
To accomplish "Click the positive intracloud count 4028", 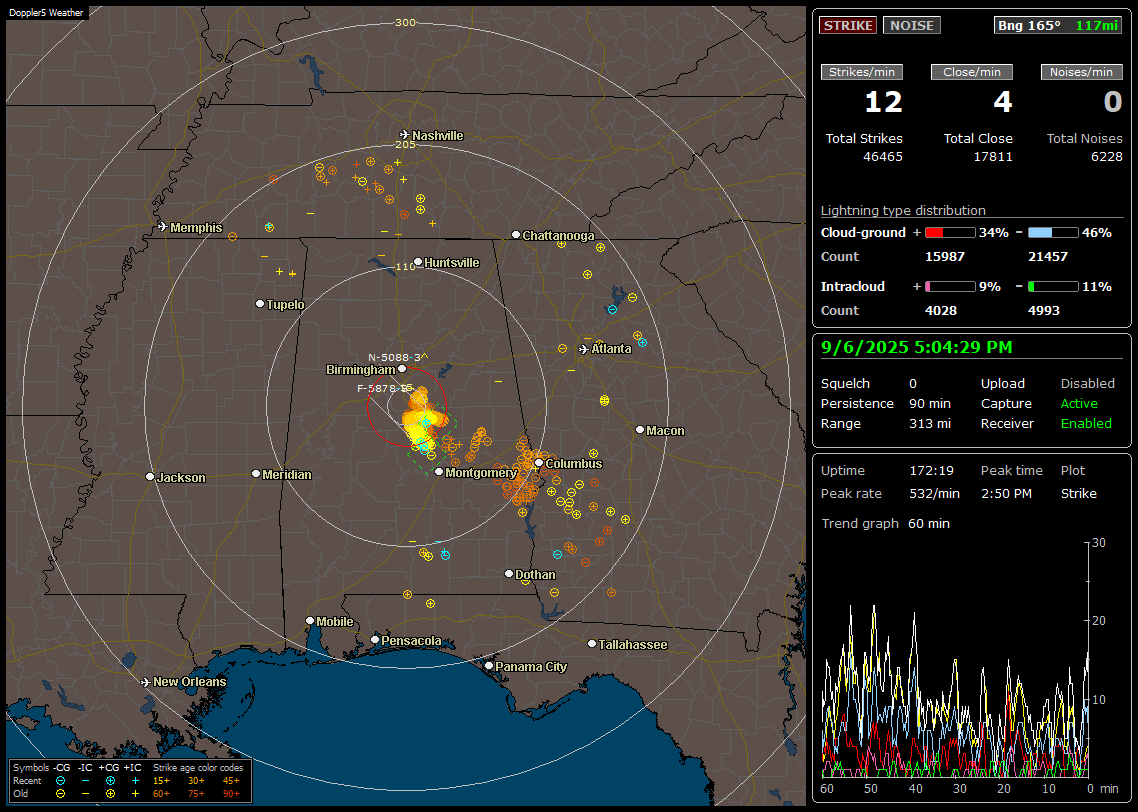I will click(941, 311).
